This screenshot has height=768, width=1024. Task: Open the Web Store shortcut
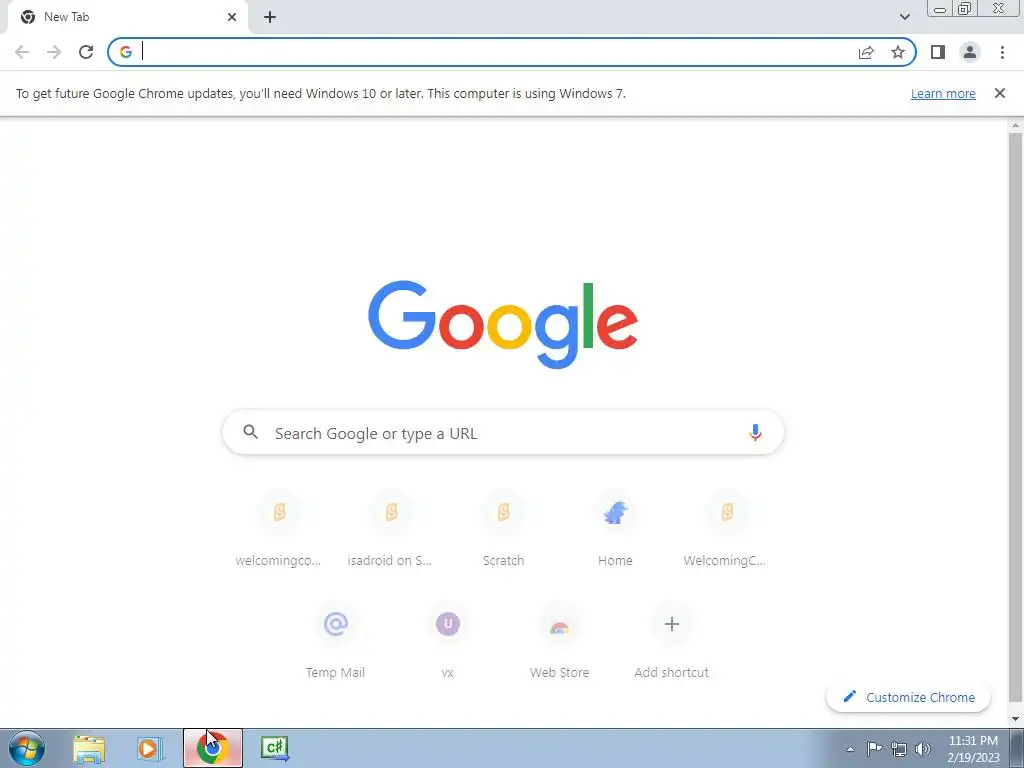(x=559, y=640)
